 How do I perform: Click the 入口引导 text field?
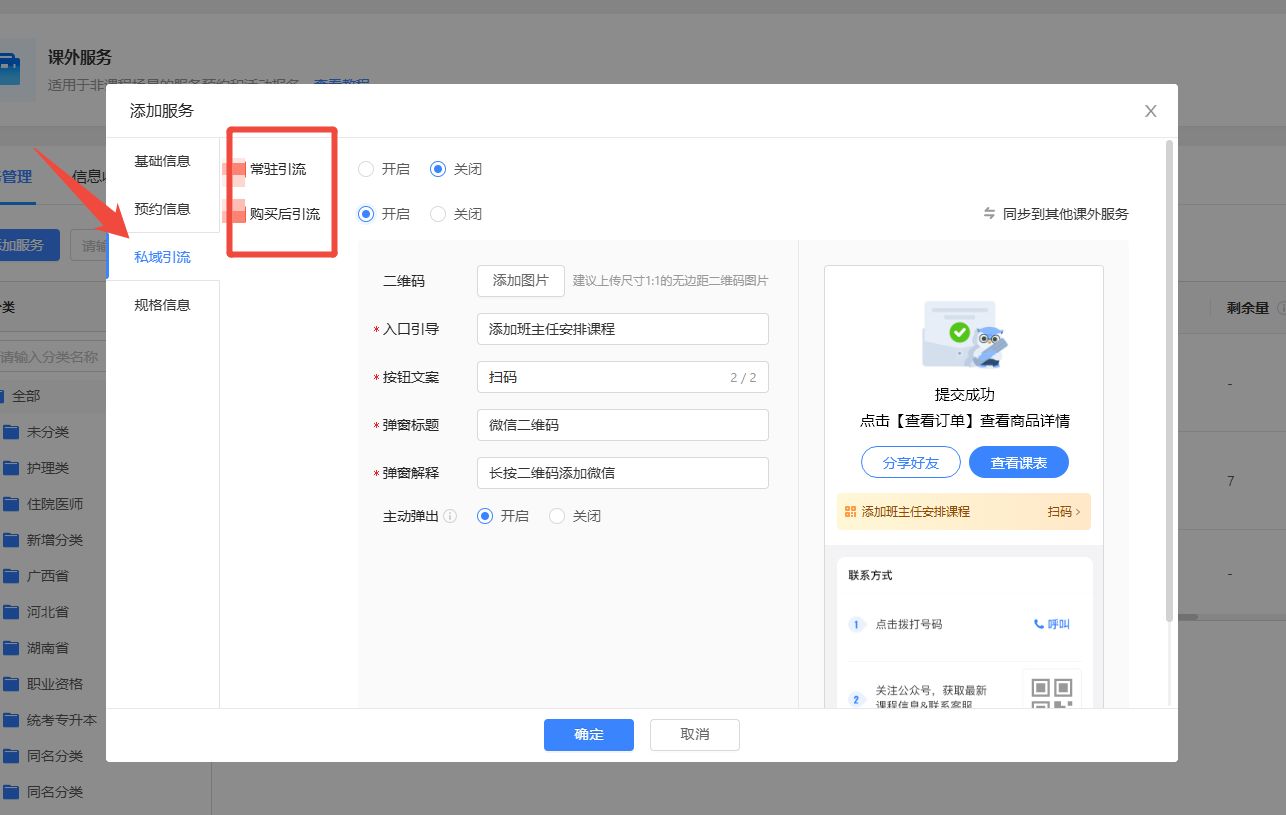coord(622,329)
